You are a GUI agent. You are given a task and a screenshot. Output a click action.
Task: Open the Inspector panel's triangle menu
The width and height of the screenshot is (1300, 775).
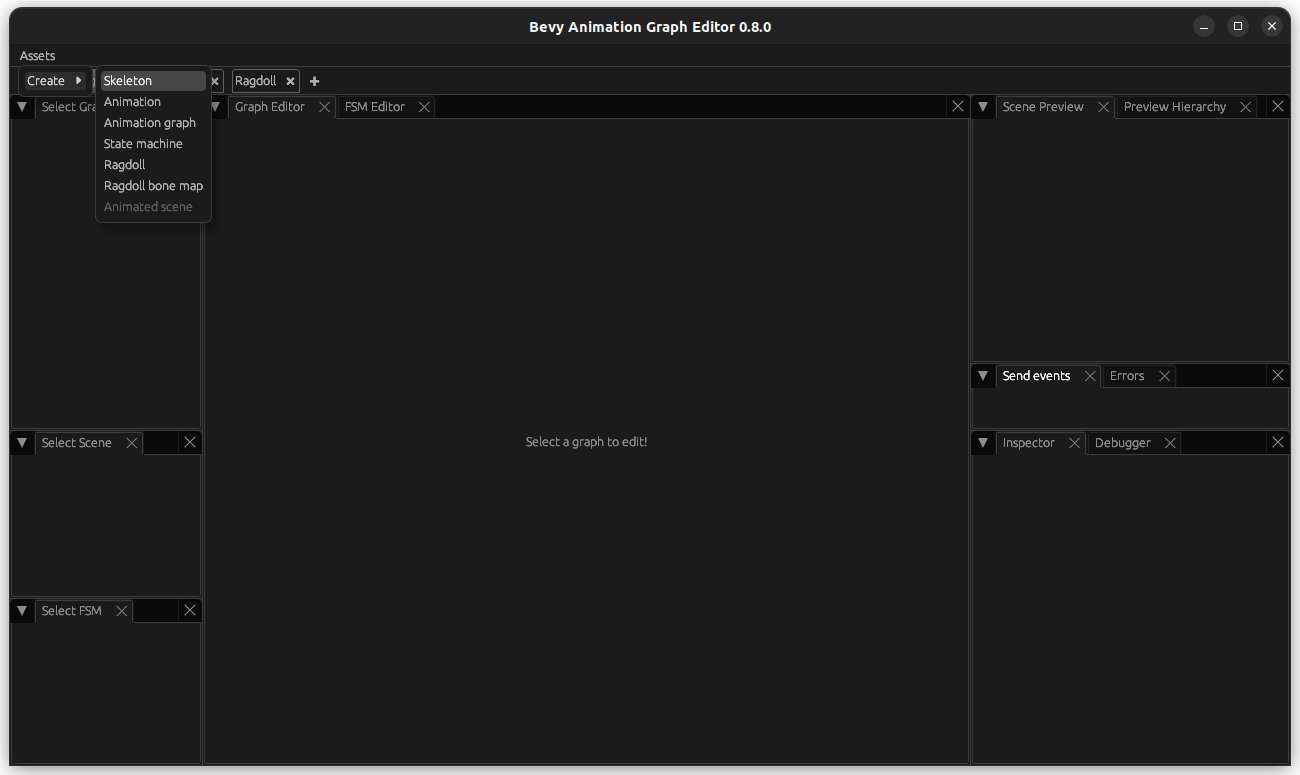(982, 442)
